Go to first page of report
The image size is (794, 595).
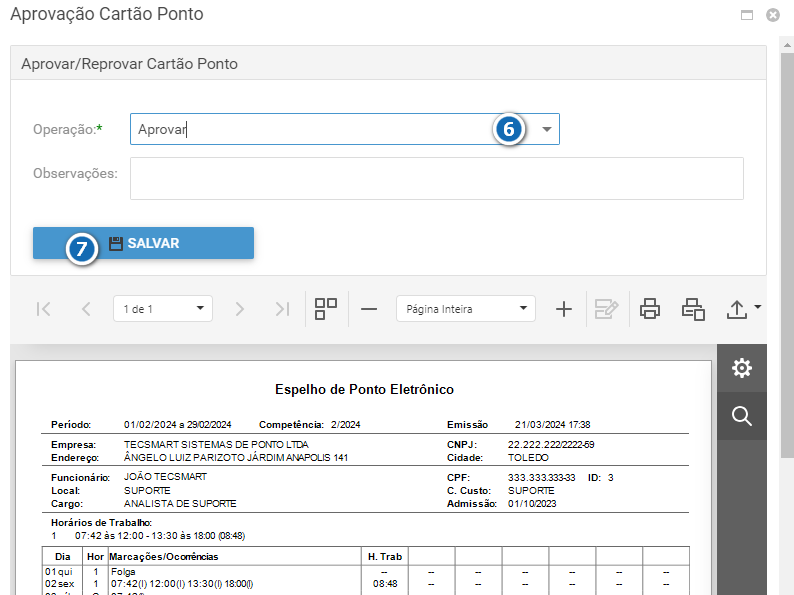click(x=44, y=309)
